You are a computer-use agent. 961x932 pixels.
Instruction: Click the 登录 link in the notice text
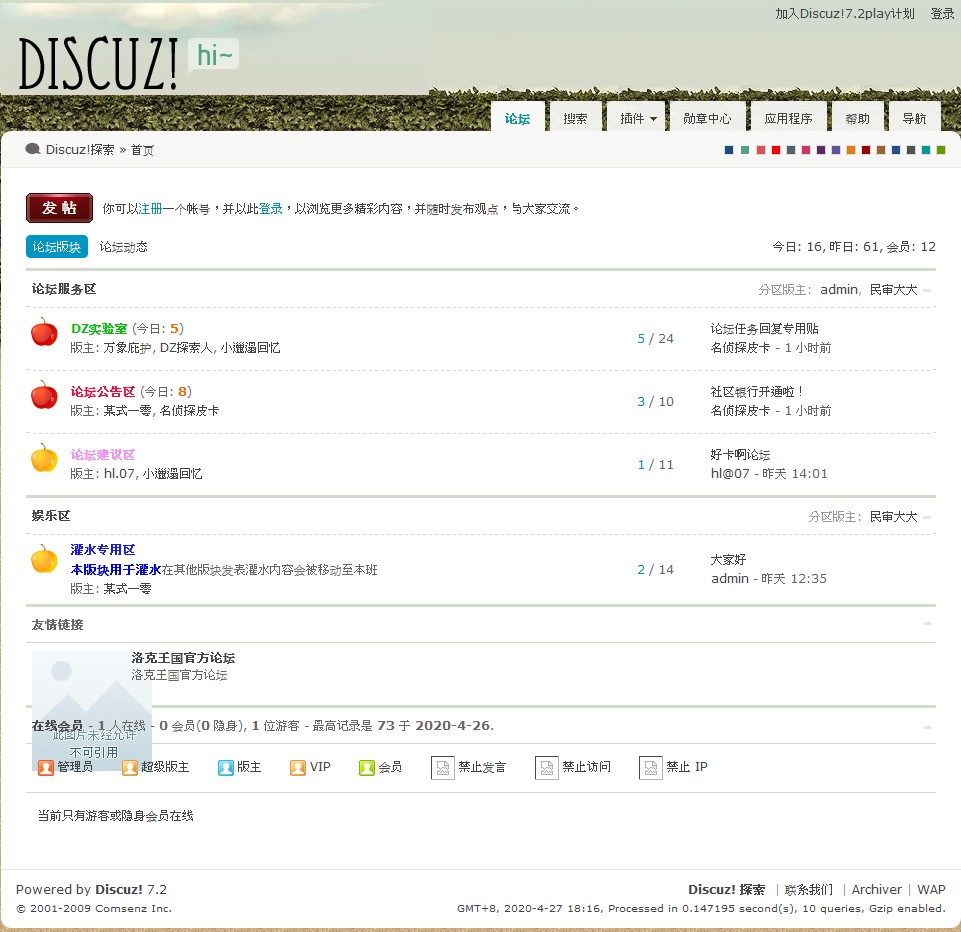coord(270,208)
